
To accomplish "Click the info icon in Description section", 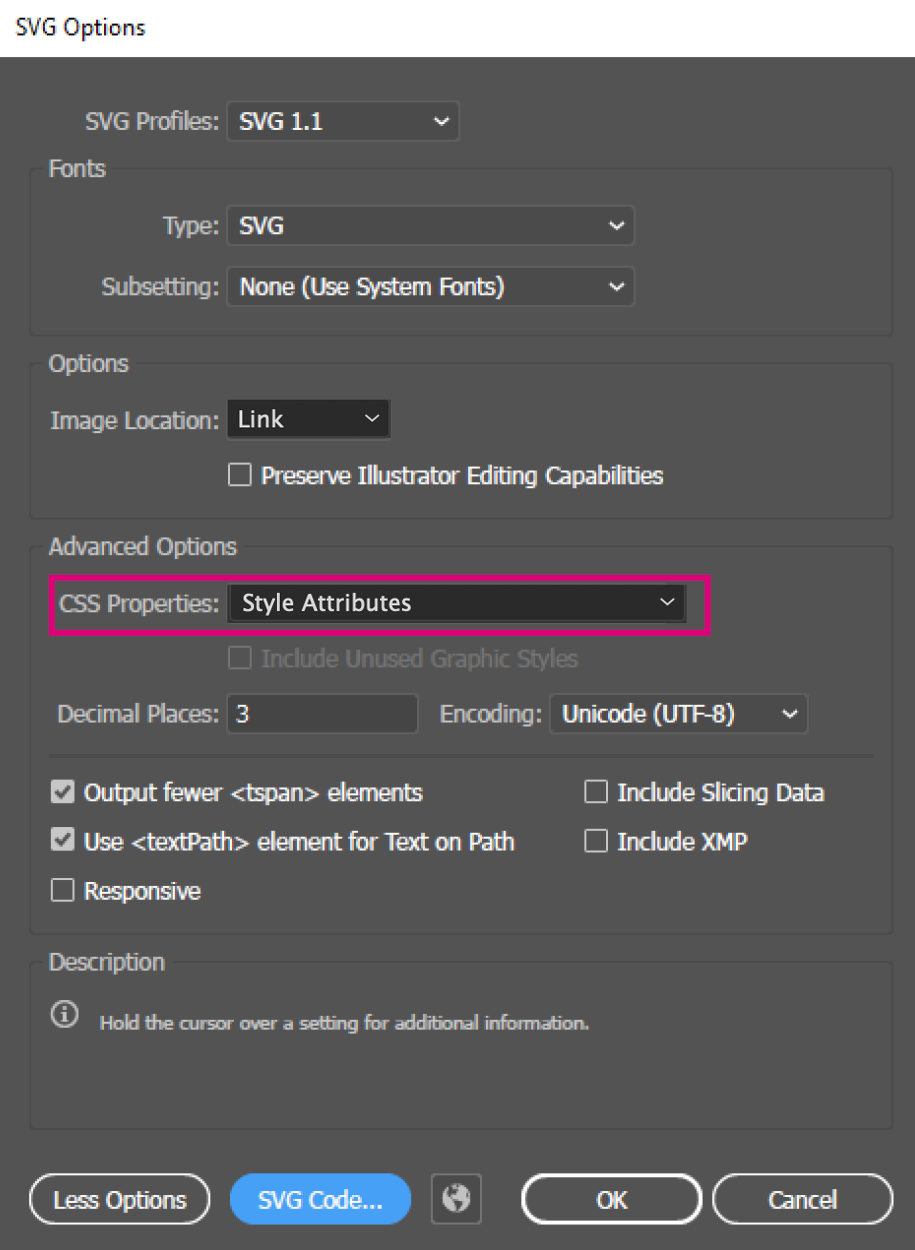I will [64, 1016].
